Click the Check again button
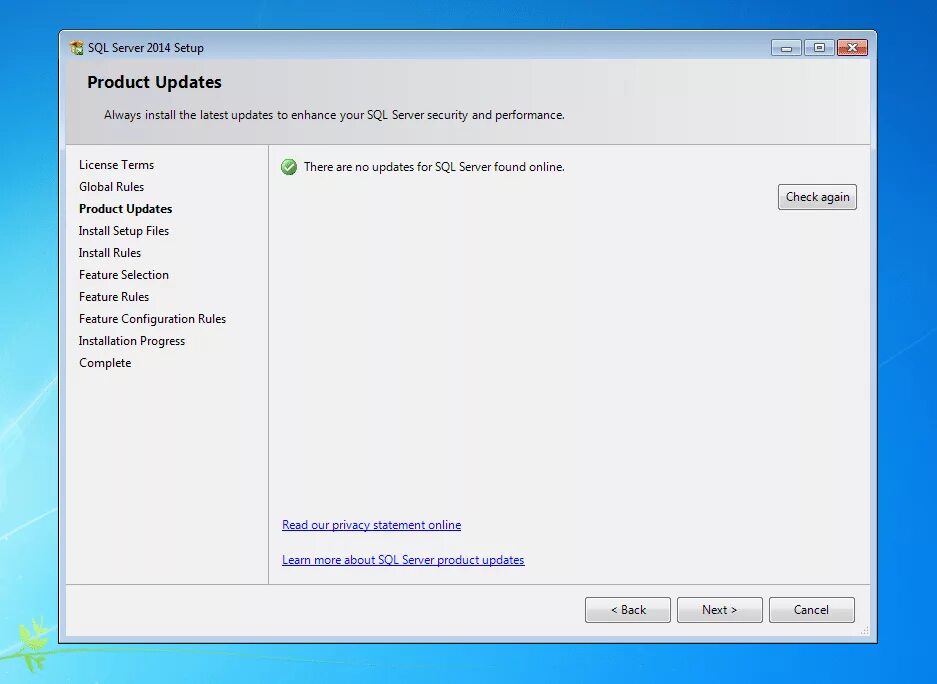The width and height of the screenshot is (937, 684). click(817, 197)
